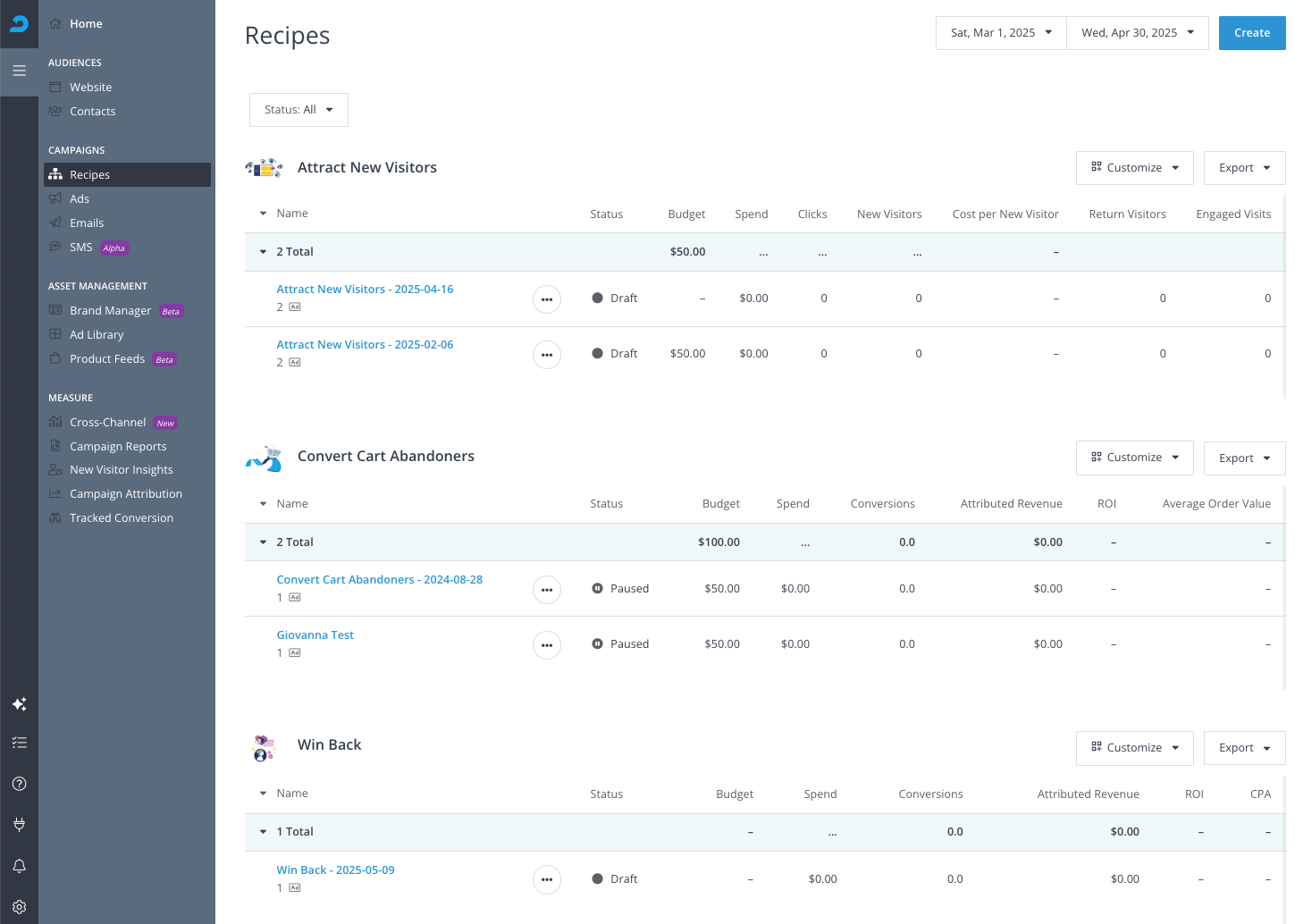Screen dimensions: 1295x924
Task: Open the settings gear icon
Action: (19, 907)
